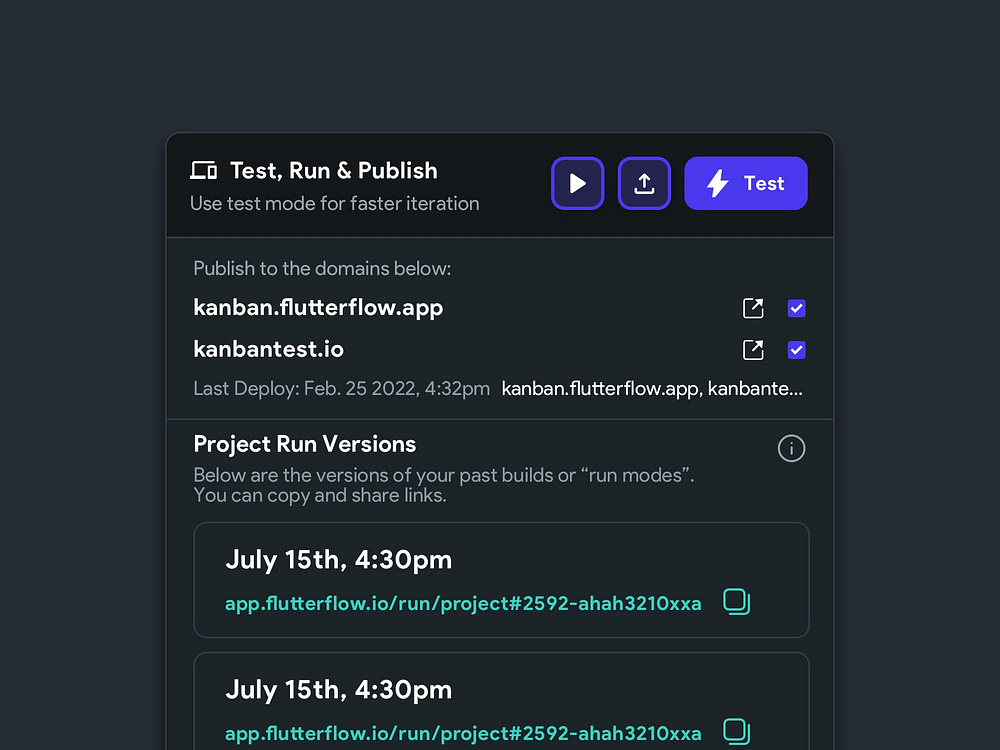This screenshot has height=750, width=1000.
Task: Uncheck the kanbantest.io domain checkbox
Action: pyautogui.click(x=797, y=350)
